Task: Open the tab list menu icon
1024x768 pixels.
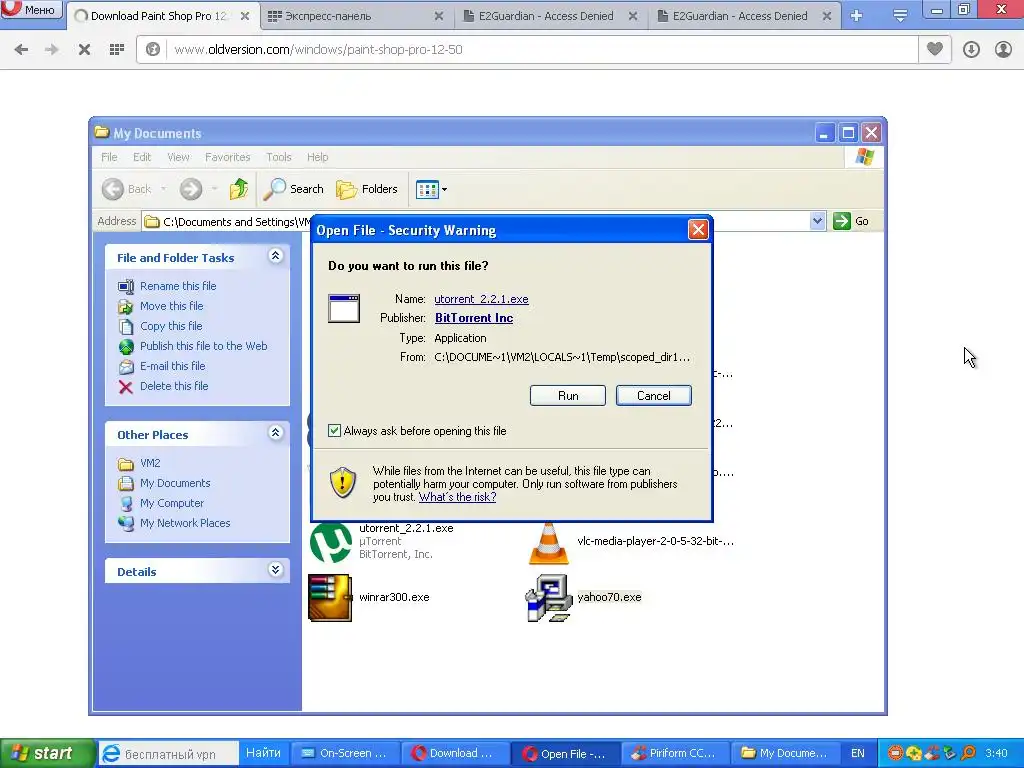Action: coord(900,16)
